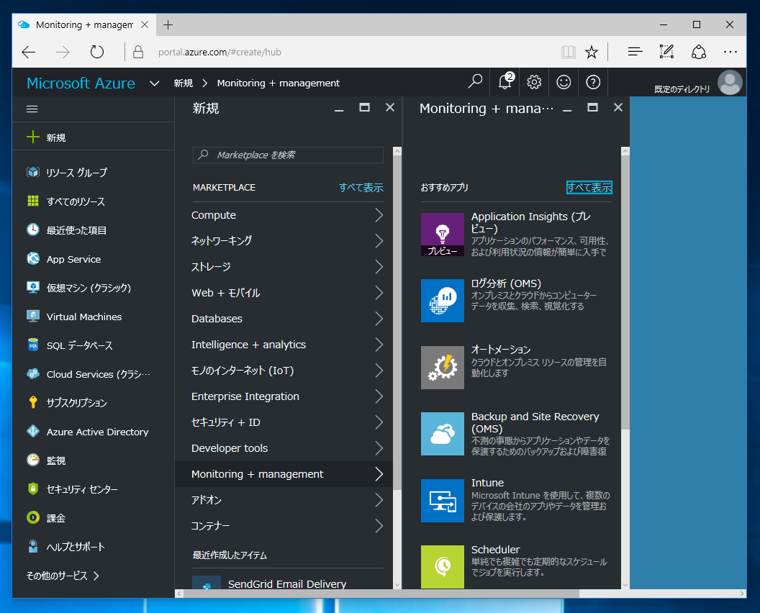Viewport: 760px width, 613px height.
Task: Expand モノのインターネット (IoT) category
Action: (x=287, y=371)
